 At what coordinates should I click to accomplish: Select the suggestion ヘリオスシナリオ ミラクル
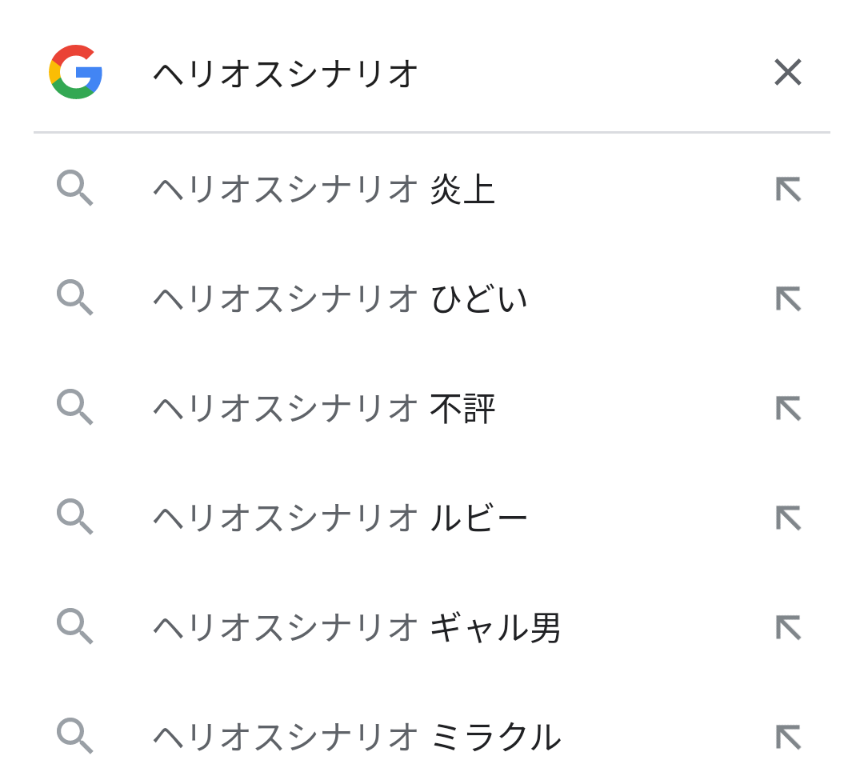pyautogui.click(x=356, y=738)
